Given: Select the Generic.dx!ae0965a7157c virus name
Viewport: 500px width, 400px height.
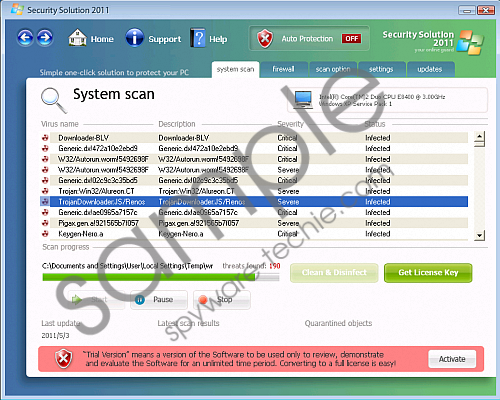Looking at the screenshot, I should (98, 212).
